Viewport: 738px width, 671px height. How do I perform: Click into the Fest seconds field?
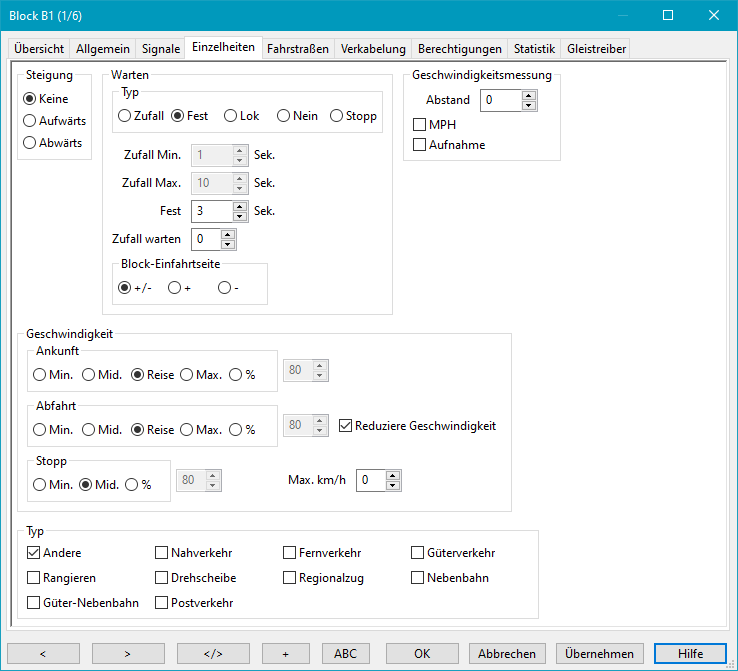pyautogui.click(x=210, y=211)
